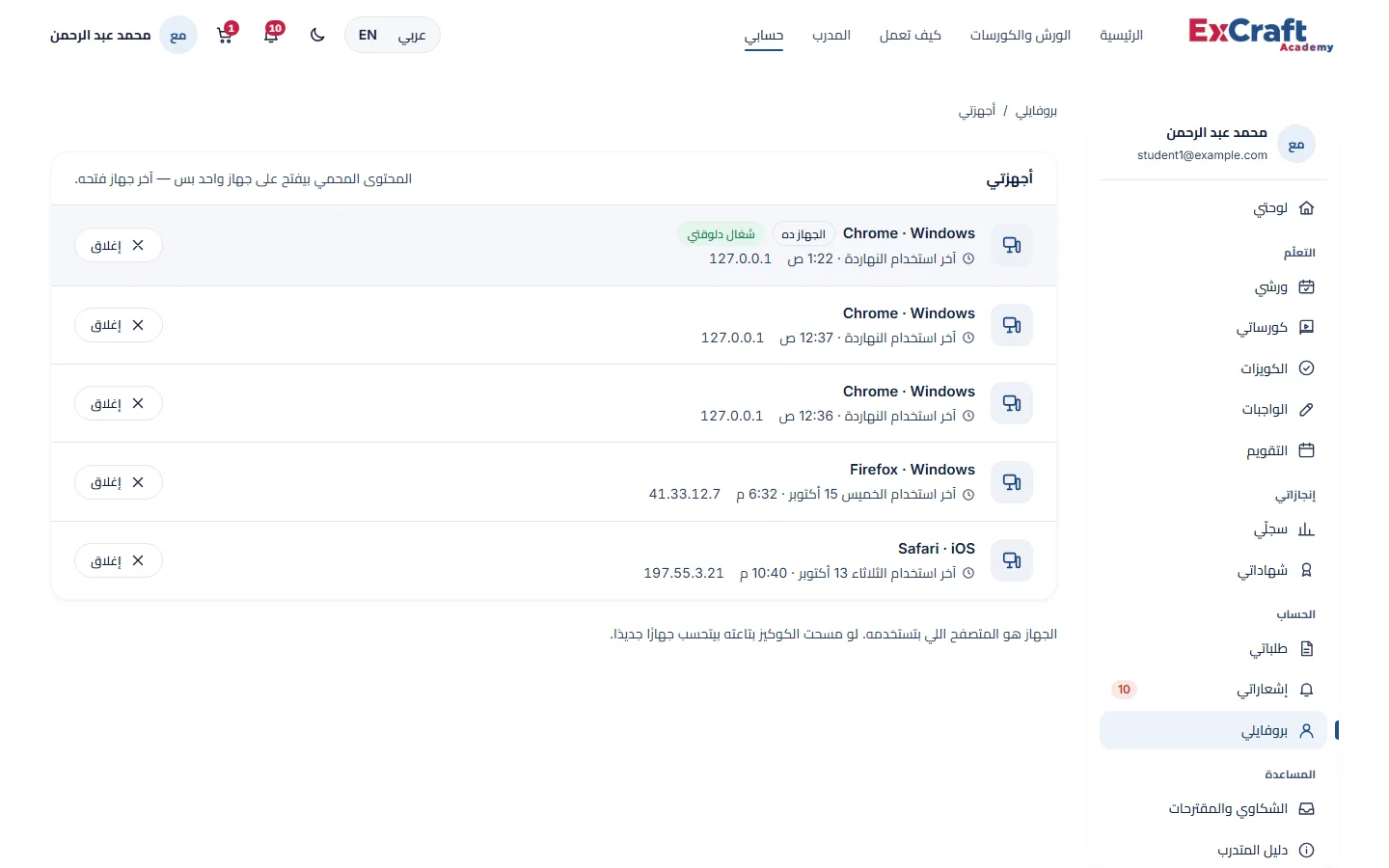Open طلباتي in the sidebar
The height and width of the screenshot is (868, 1389).
coord(1213,649)
